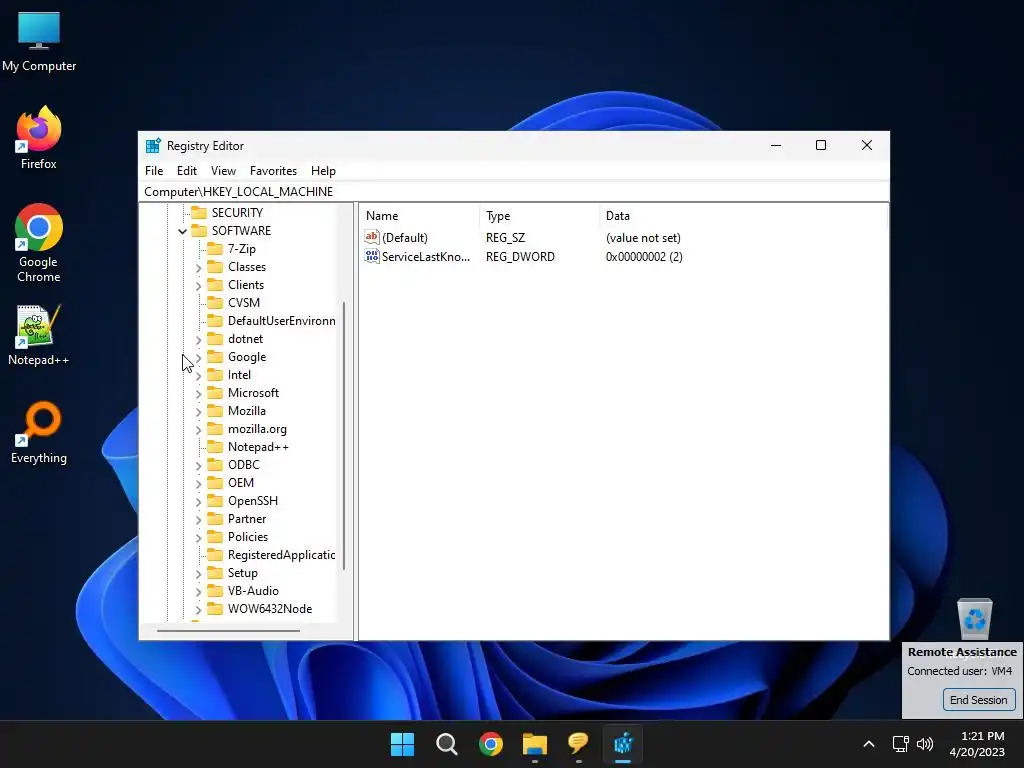Select the RegisteredApplications key folder icon
Image resolution: width=1024 pixels, height=768 pixels.
(215, 554)
